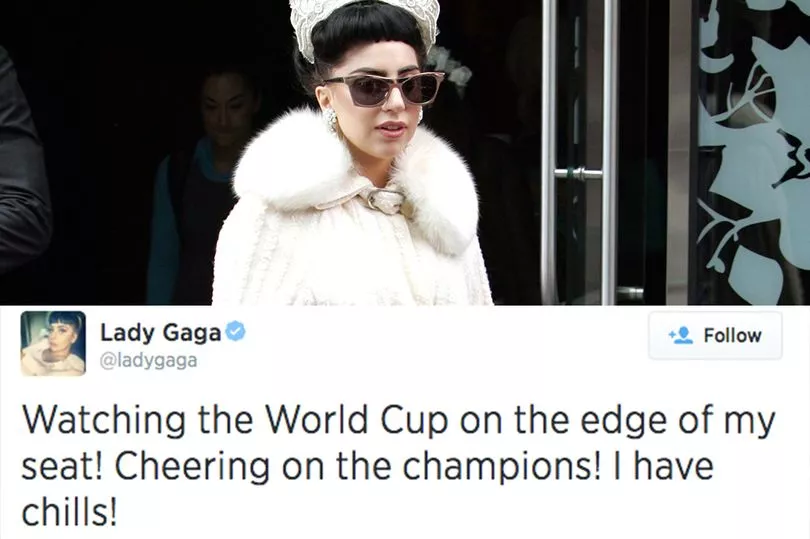Open the @ladygaga handle link
Viewport: 810px width, 539px height.
[x=148, y=361]
